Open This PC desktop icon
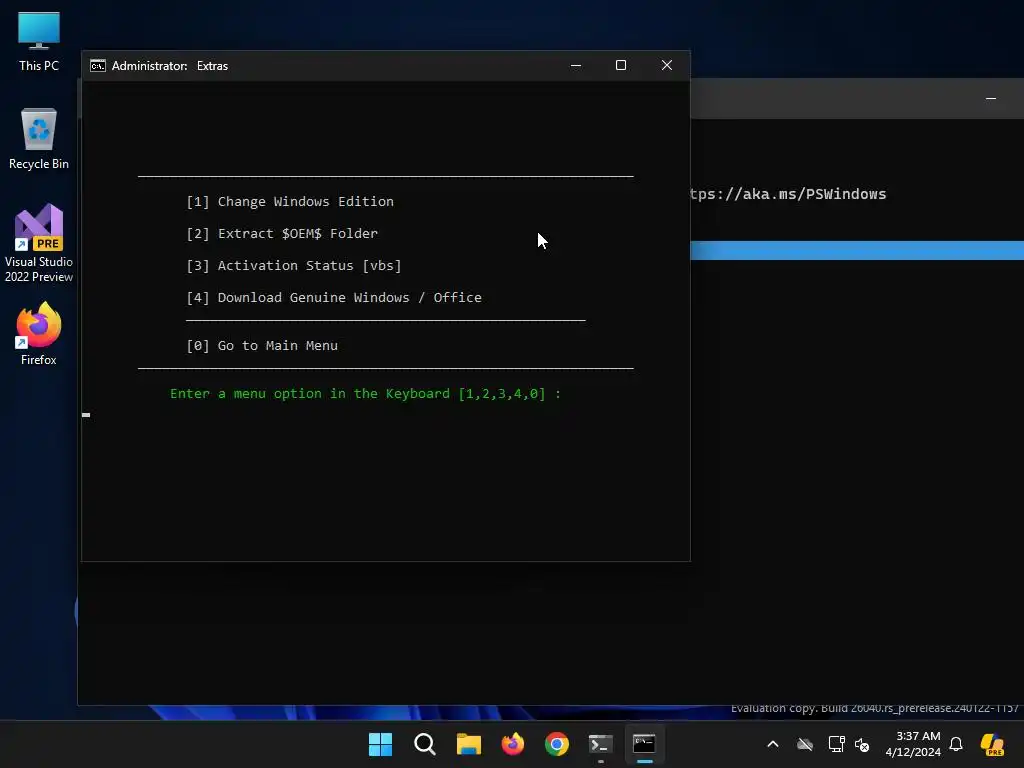Image resolution: width=1024 pixels, height=768 pixels. [39, 41]
